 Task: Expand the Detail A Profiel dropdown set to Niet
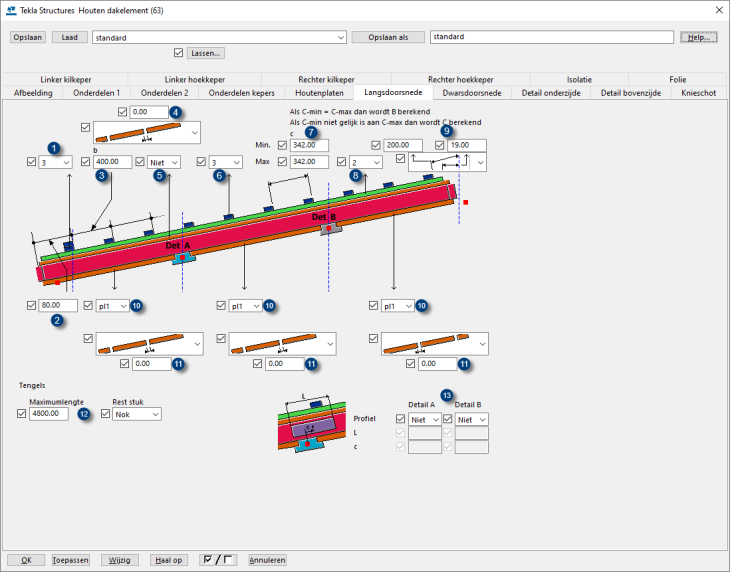coord(425,419)
